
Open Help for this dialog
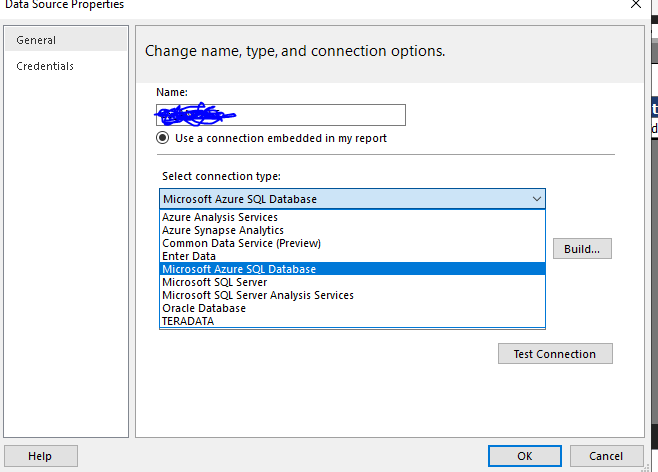(x=41, y=456)
